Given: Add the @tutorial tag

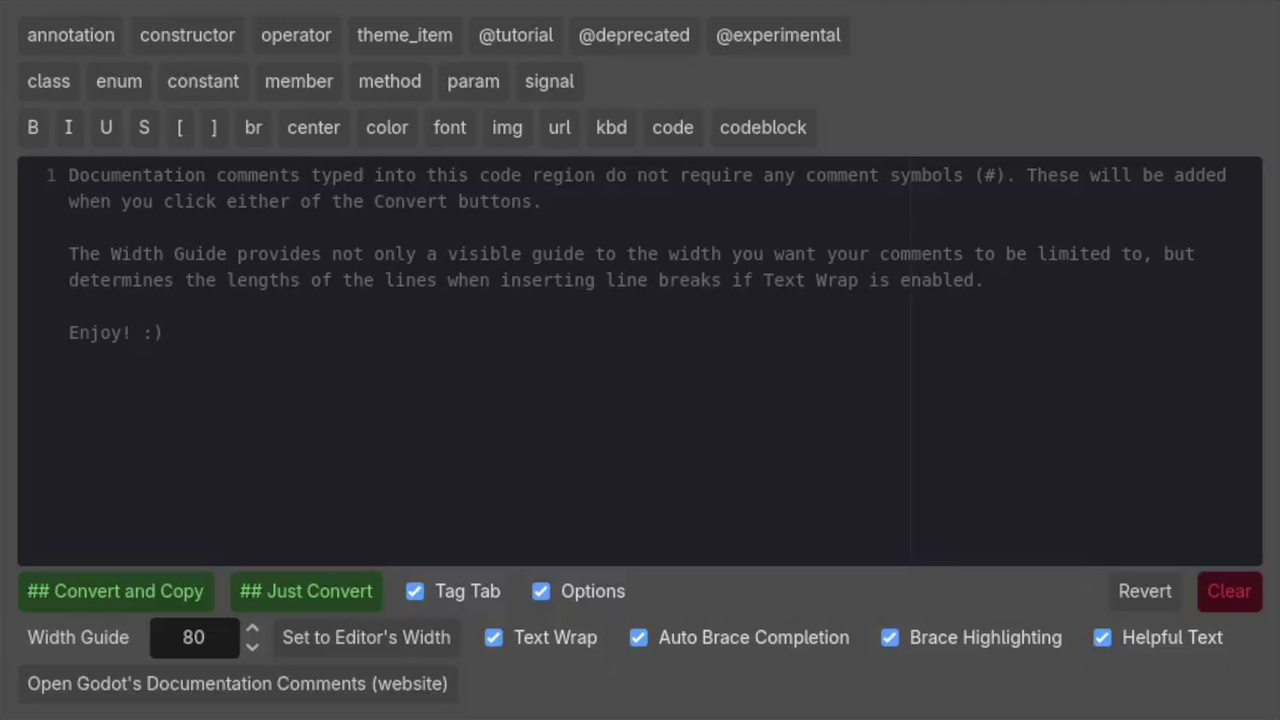Looking at the screenshot, I should [x=516, y=35].
